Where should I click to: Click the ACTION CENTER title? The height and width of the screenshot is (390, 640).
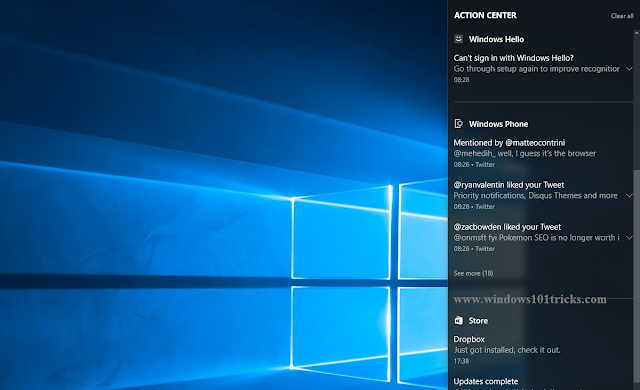[485, 15]
